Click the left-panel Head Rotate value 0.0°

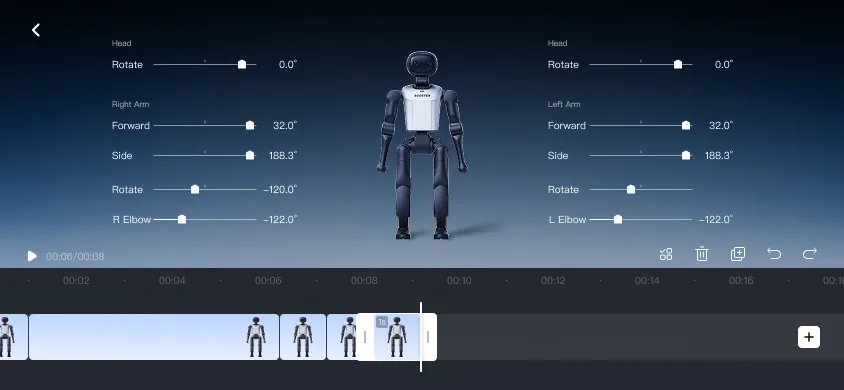click(x=288, y=65)
